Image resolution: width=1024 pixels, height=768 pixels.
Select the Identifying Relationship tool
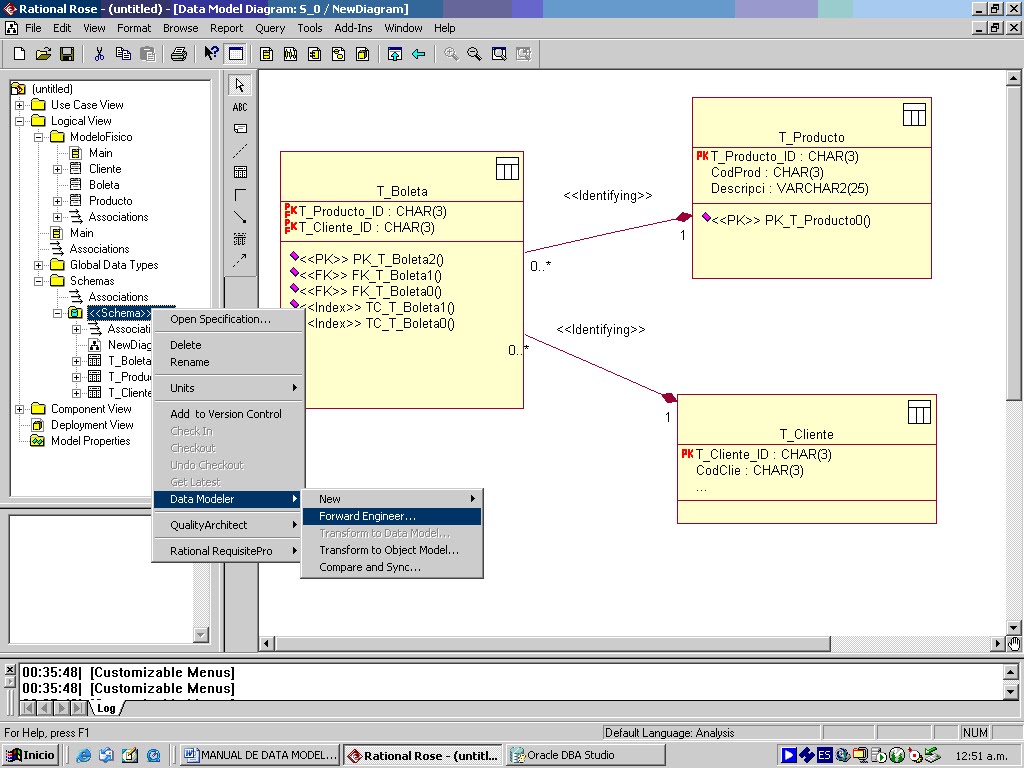[240, 217]
